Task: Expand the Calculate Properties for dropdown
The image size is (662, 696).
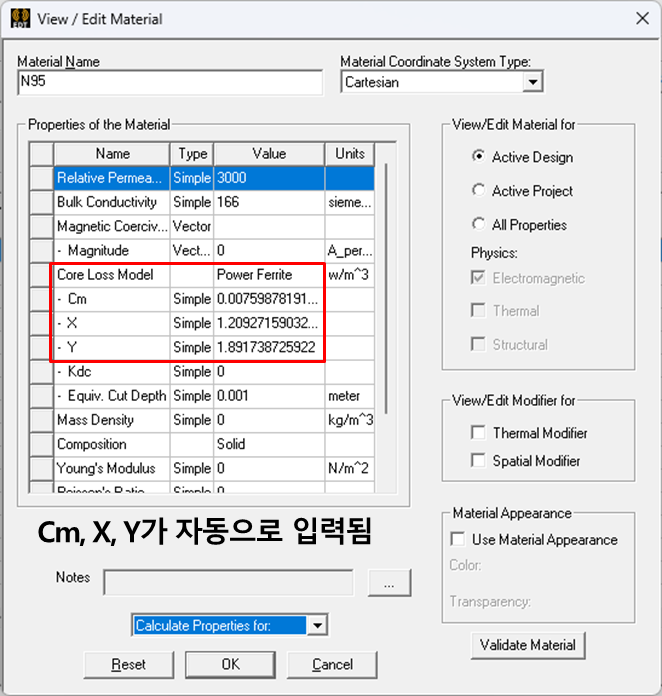Action: click(317, 626)
